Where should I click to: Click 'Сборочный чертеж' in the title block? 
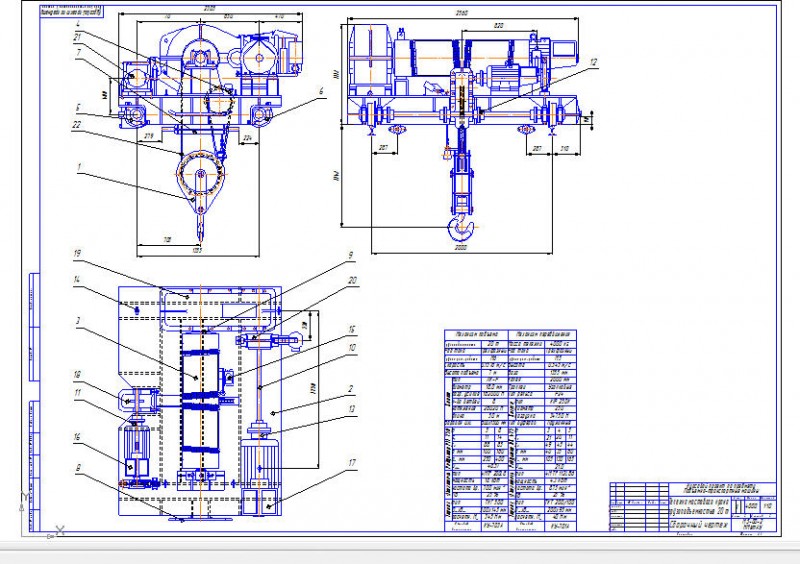(699, 525)
